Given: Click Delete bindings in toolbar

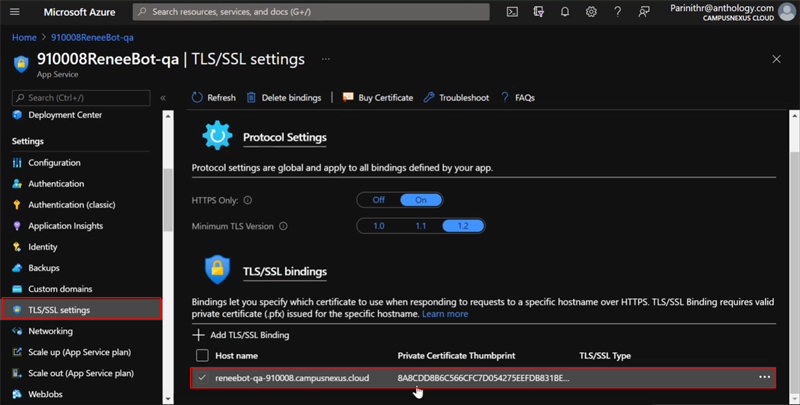Looking at the screenshot, I should coord(284,97).
